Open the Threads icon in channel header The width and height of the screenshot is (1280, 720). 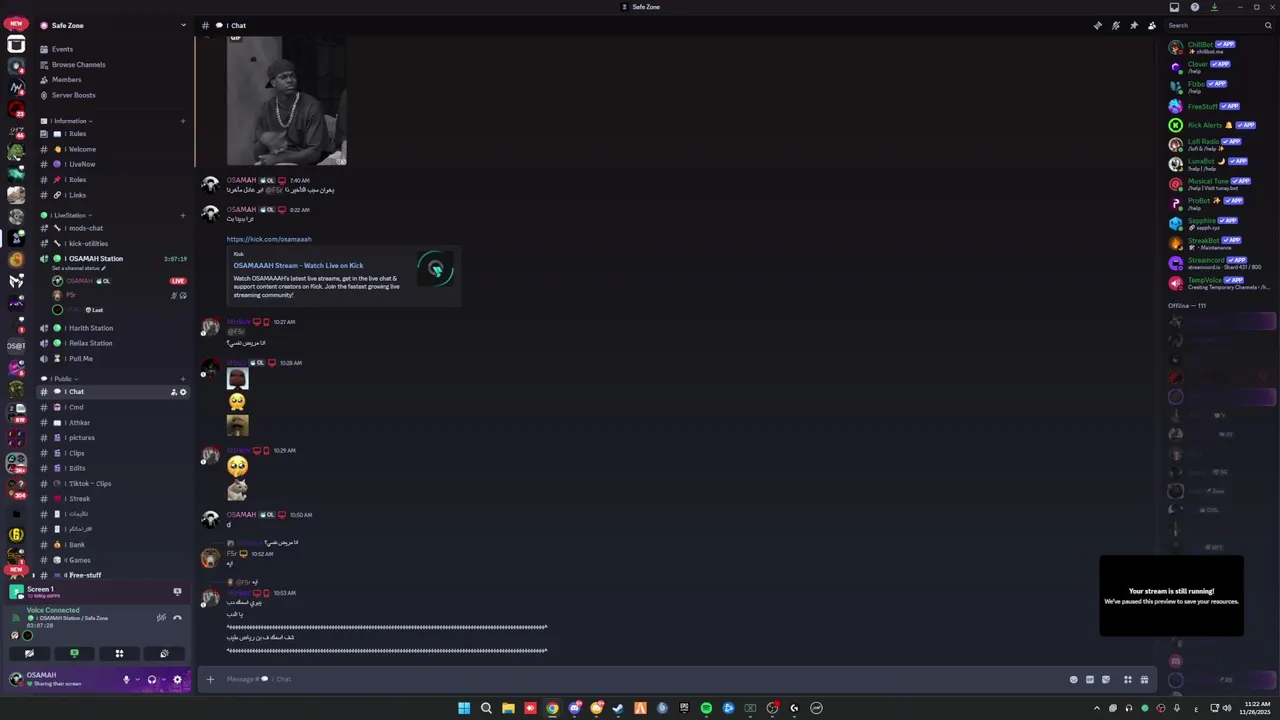pyautogui.click(x=1097, y=25)
